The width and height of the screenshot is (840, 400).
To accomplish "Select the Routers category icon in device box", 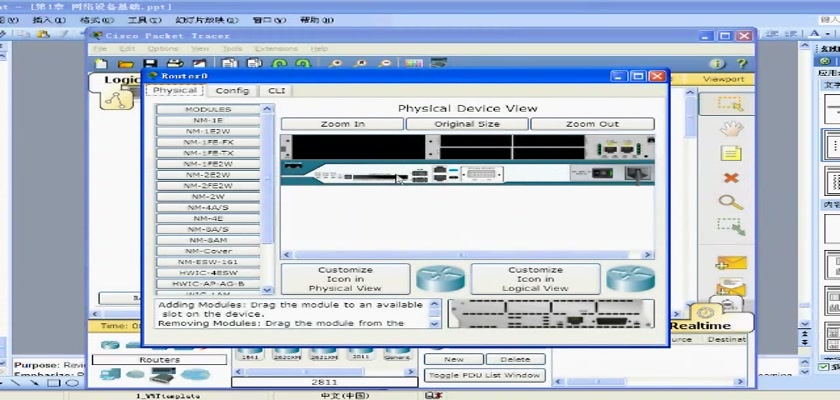I will [x=110, y=344].
